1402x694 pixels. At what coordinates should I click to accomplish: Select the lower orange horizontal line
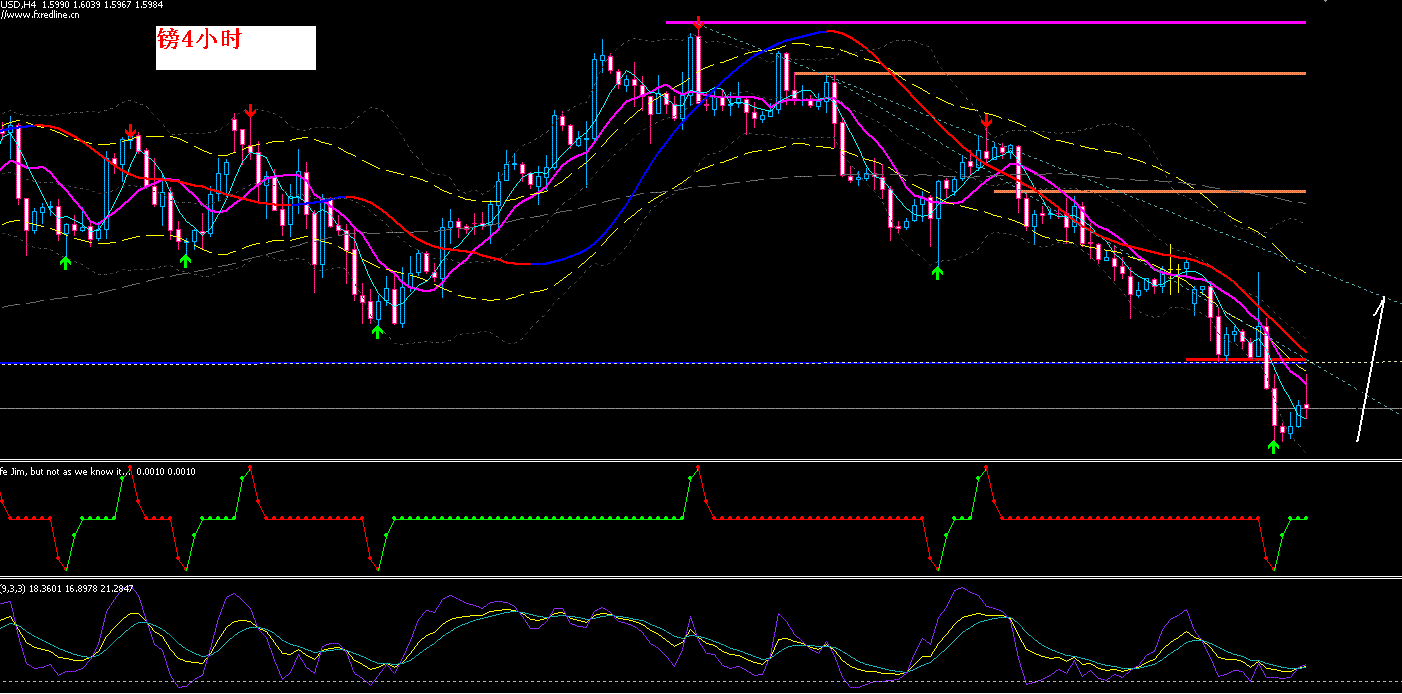tap(1150, 191)
